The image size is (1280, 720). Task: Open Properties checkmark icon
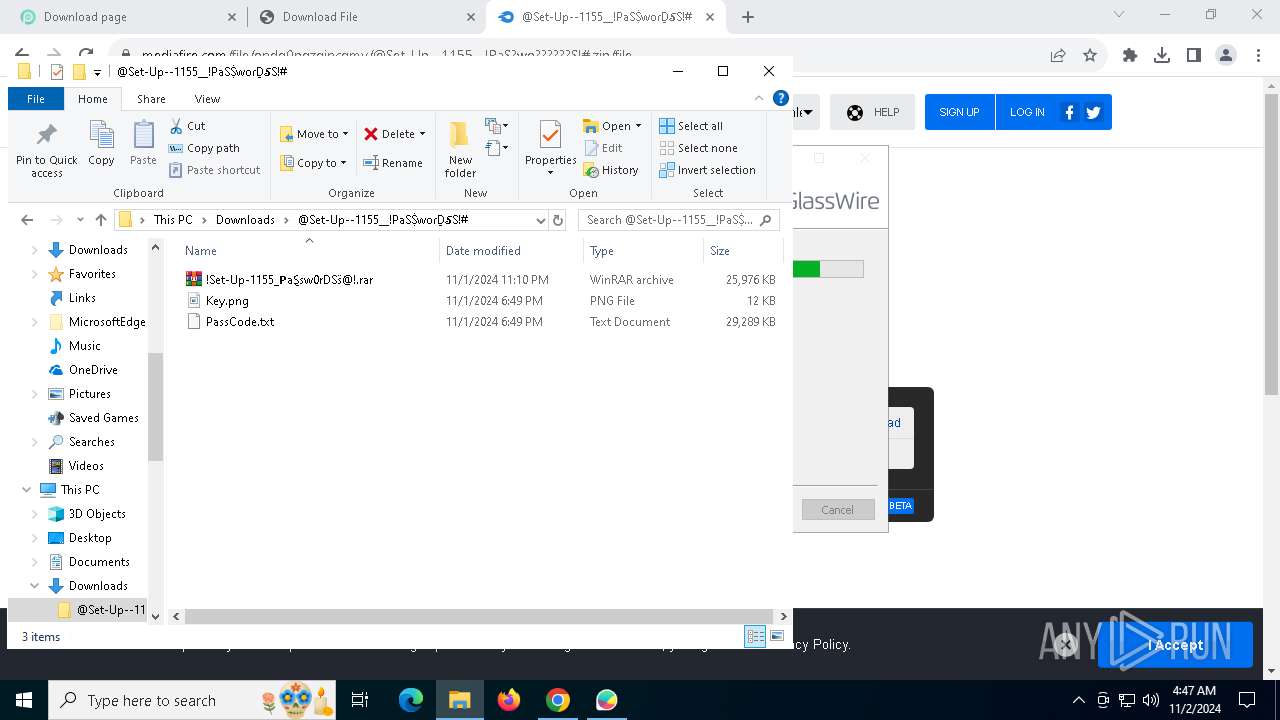coord(550,135)
